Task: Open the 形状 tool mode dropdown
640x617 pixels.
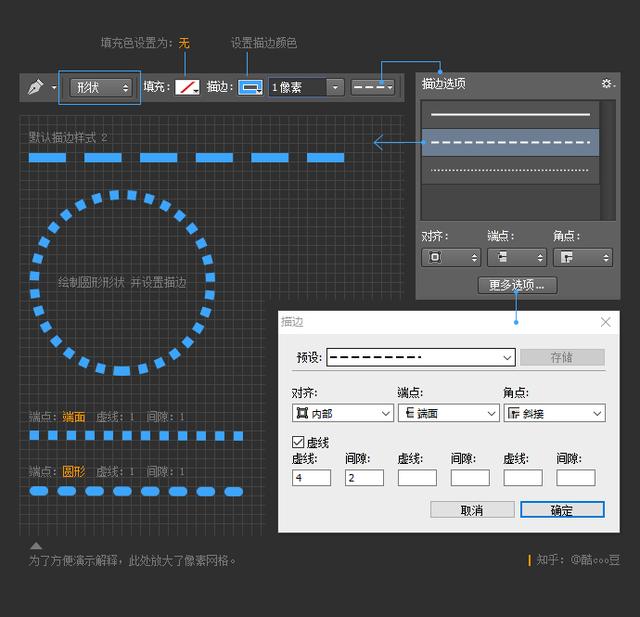Action: click(x=100, y=87)
